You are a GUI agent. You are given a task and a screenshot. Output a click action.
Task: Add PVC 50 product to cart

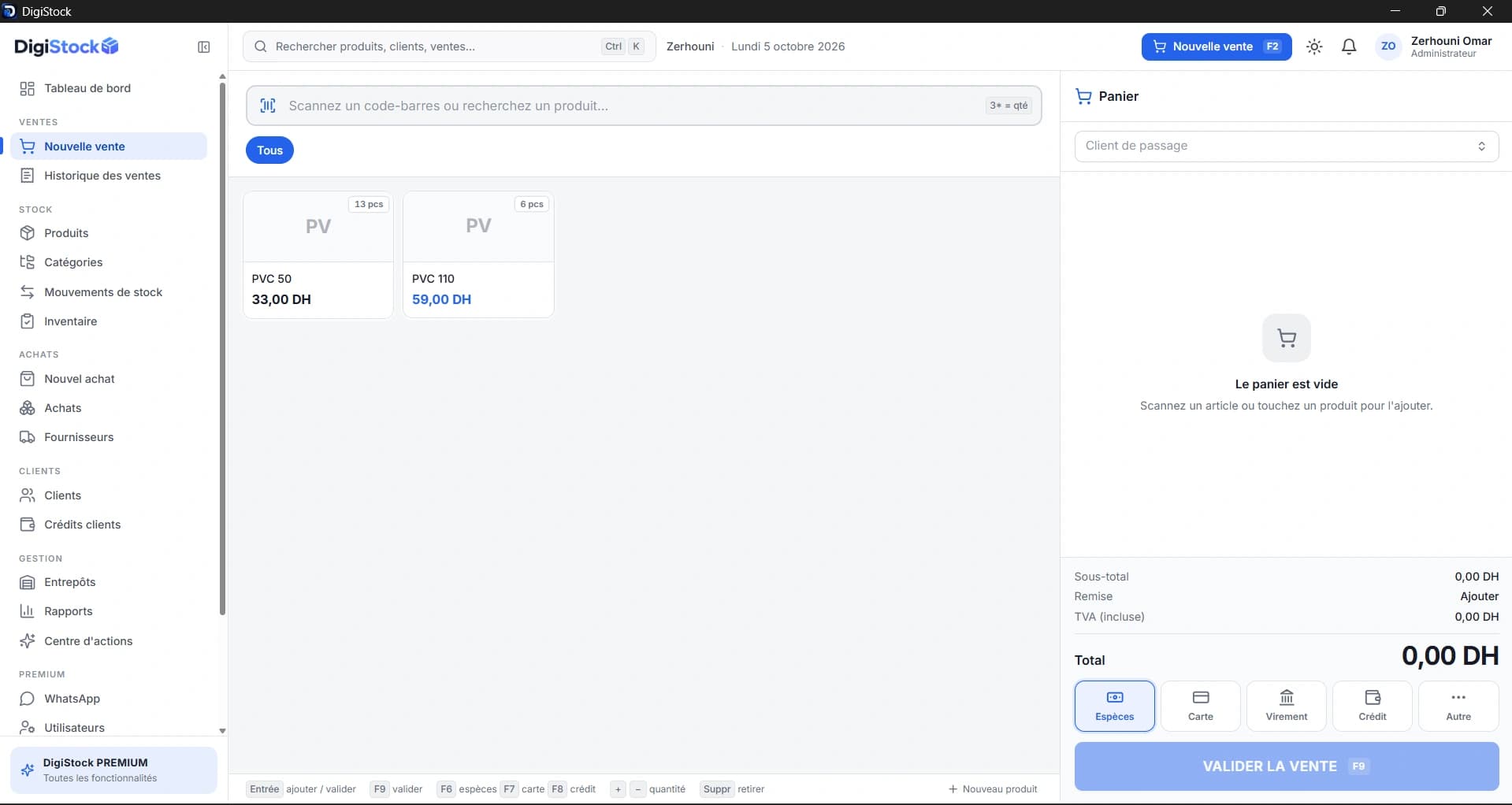point(318,254)
